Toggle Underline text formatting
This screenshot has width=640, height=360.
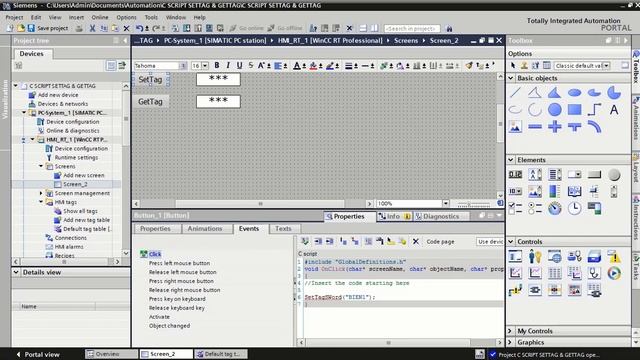coord(239,65)
